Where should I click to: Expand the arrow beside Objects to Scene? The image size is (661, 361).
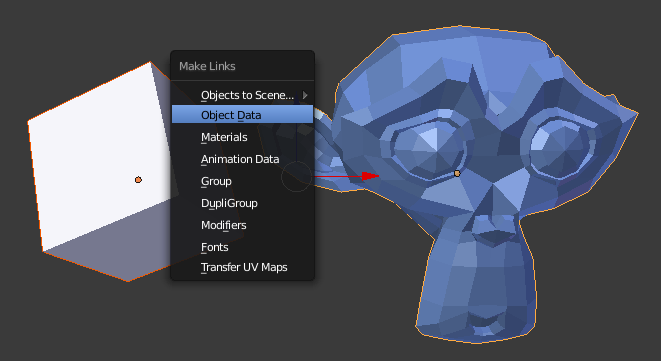click(305, 95)
